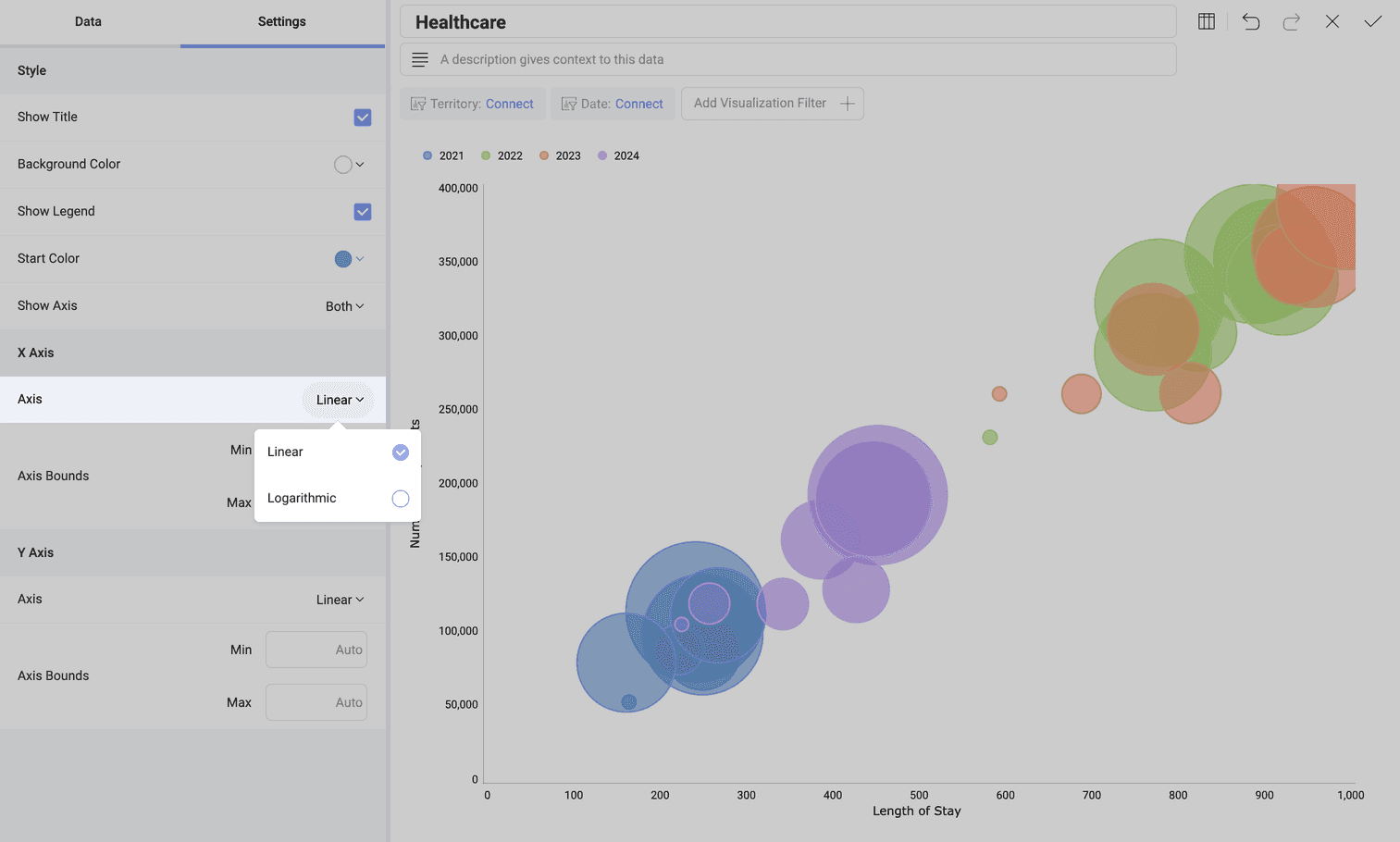This screenshot has height=842, width=1400.
Task: Click the Style section header
Action: 192,70
